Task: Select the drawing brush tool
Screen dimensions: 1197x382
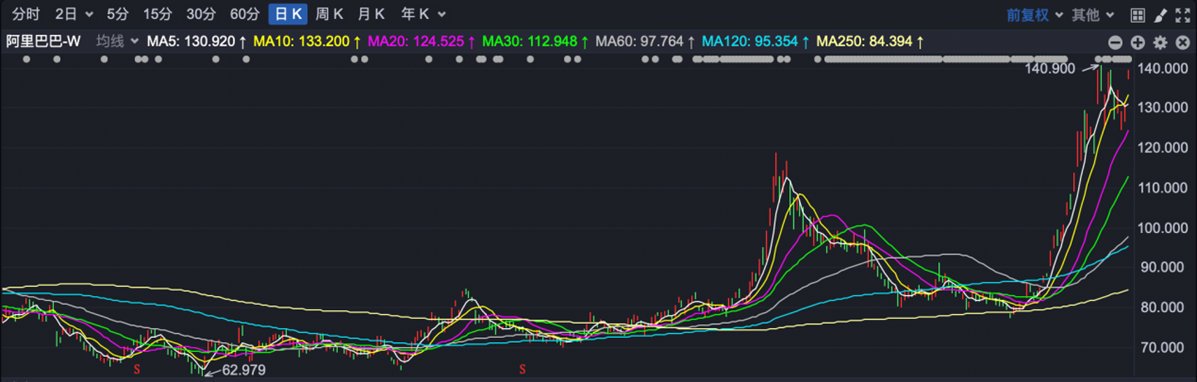Action: [x=1160, y=15]
